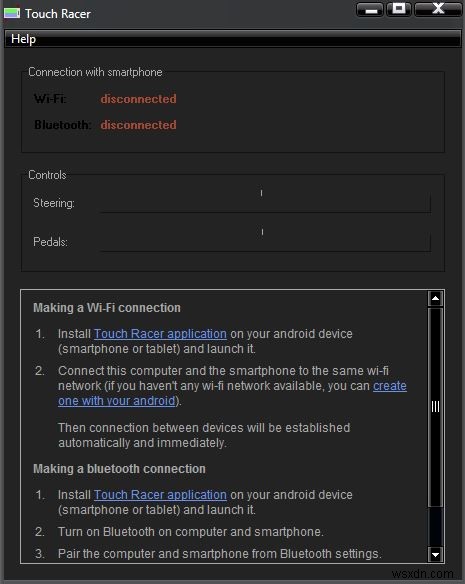465x584 pixels.
Task: Click the instructions scrollbar thumb
Action: click(x=435, y=407)
